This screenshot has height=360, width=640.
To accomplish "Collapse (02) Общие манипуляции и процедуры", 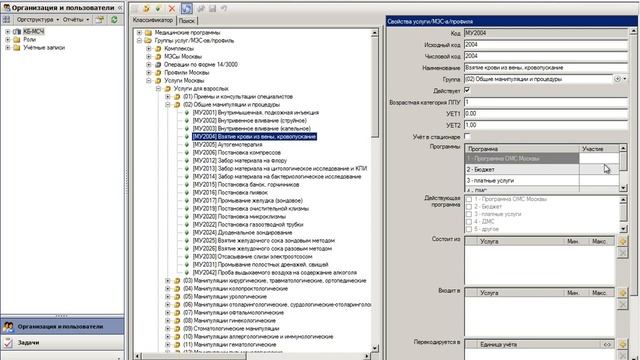I will [x=168, y=104].
